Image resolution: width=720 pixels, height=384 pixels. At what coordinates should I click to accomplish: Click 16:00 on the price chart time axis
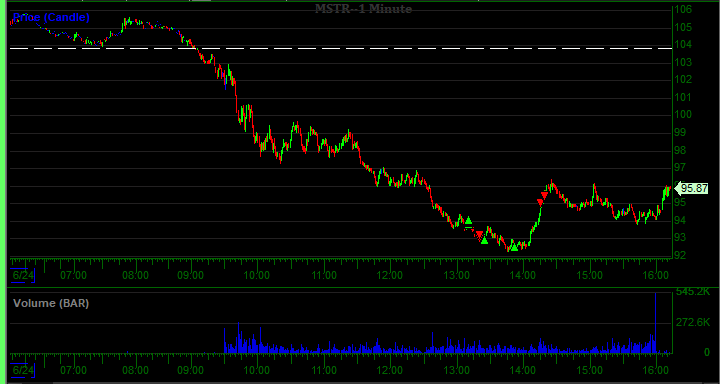(x=656, y=276)
